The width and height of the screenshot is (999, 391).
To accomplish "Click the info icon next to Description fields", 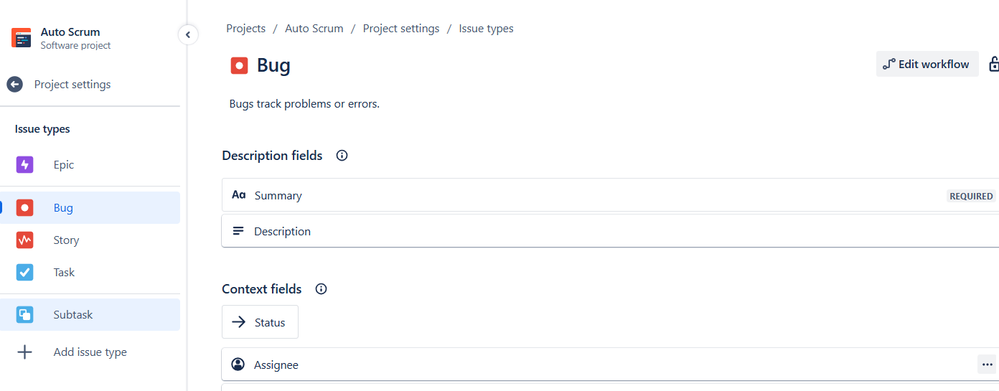I will tap(342, 155).
